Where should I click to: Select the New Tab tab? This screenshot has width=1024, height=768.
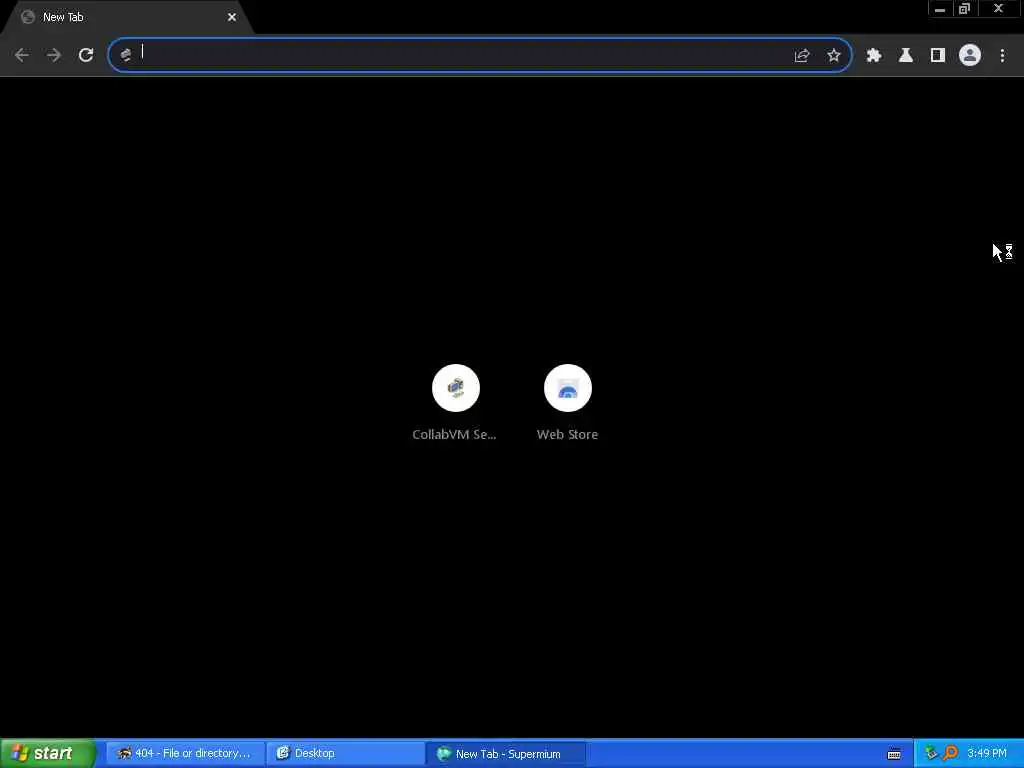click(x=127, y=17)
